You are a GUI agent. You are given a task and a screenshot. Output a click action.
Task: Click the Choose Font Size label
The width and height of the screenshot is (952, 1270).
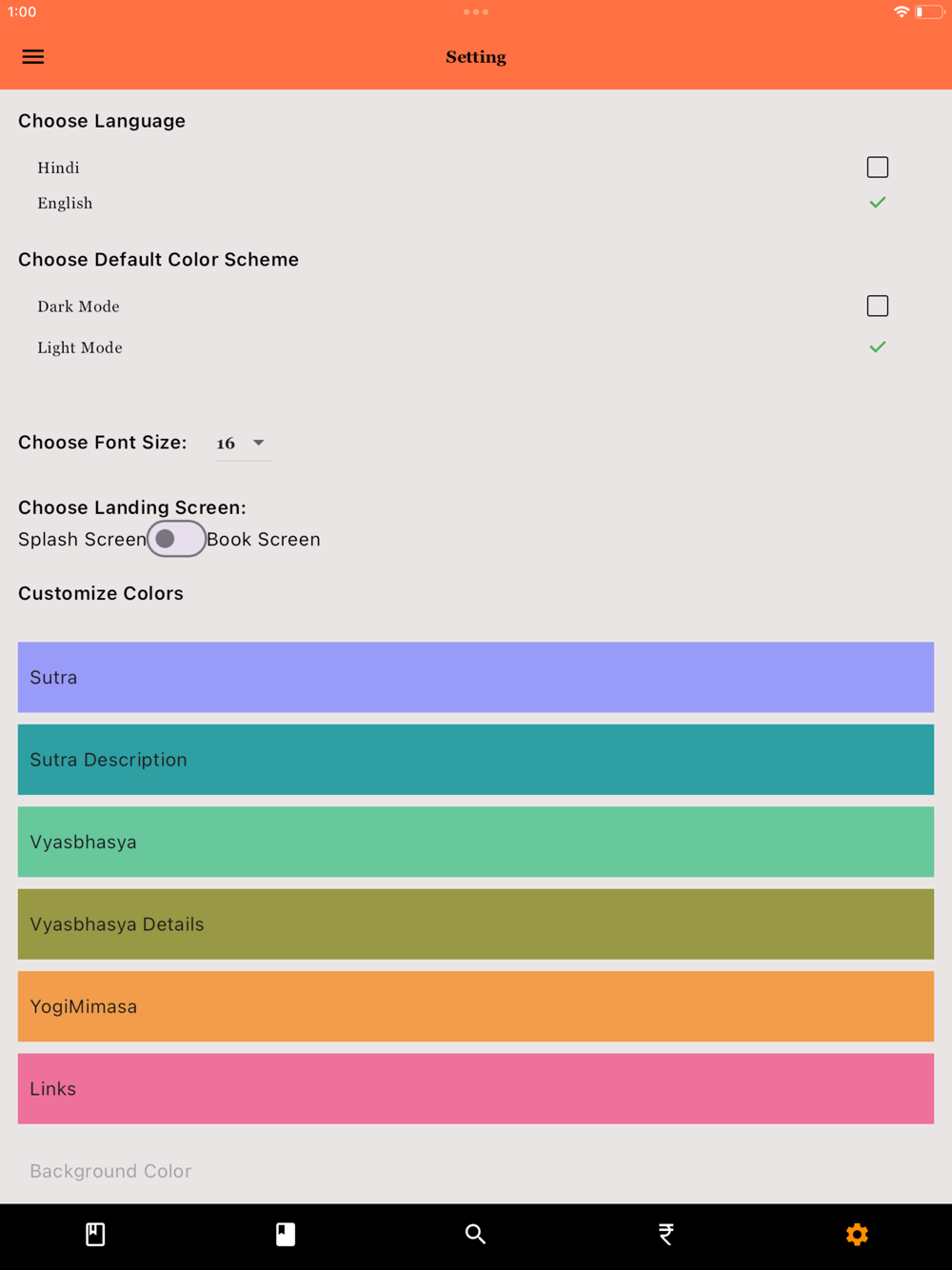(x=103, y=443)
